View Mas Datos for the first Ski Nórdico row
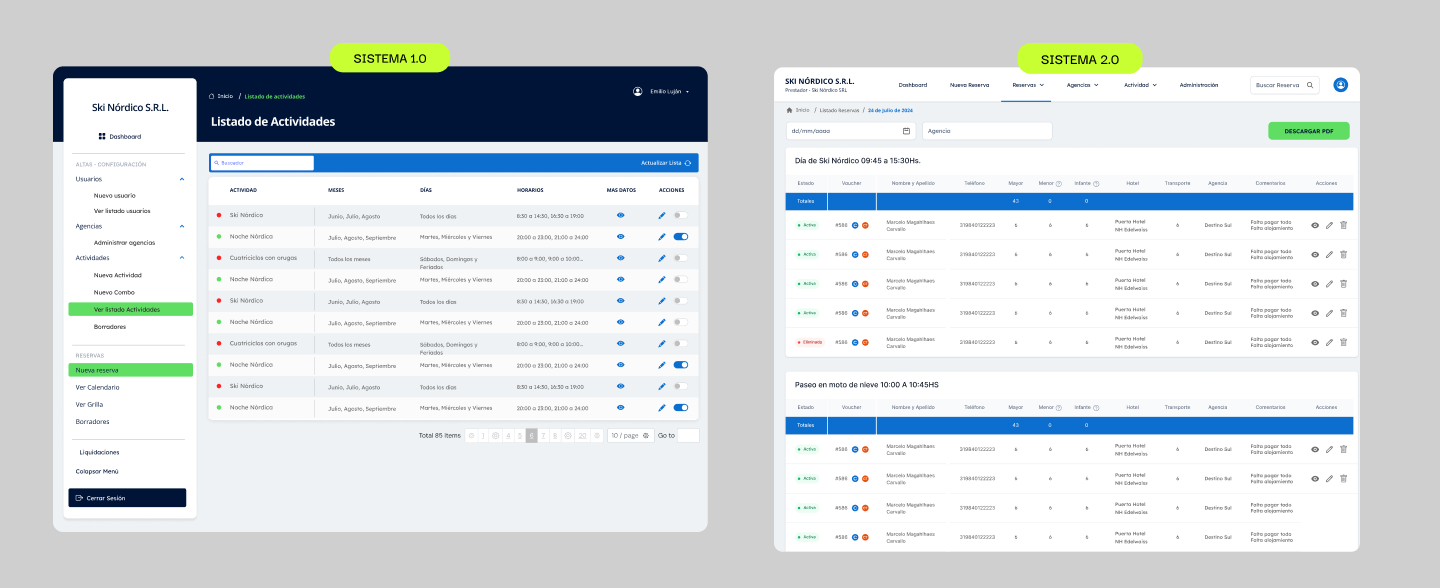This screenshot has width=1440, height=588. (621, 215)
